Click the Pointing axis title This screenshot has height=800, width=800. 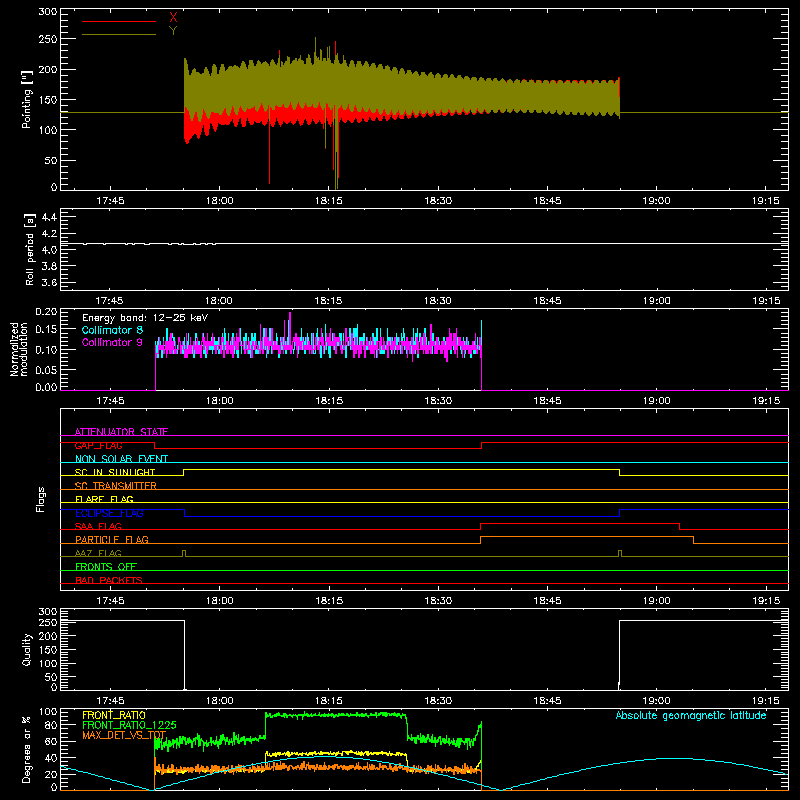(27, 99)
